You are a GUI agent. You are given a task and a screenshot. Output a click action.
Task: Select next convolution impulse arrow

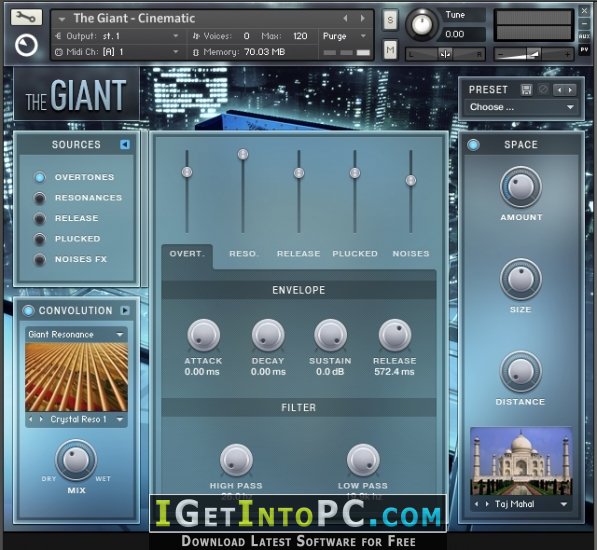41,419
